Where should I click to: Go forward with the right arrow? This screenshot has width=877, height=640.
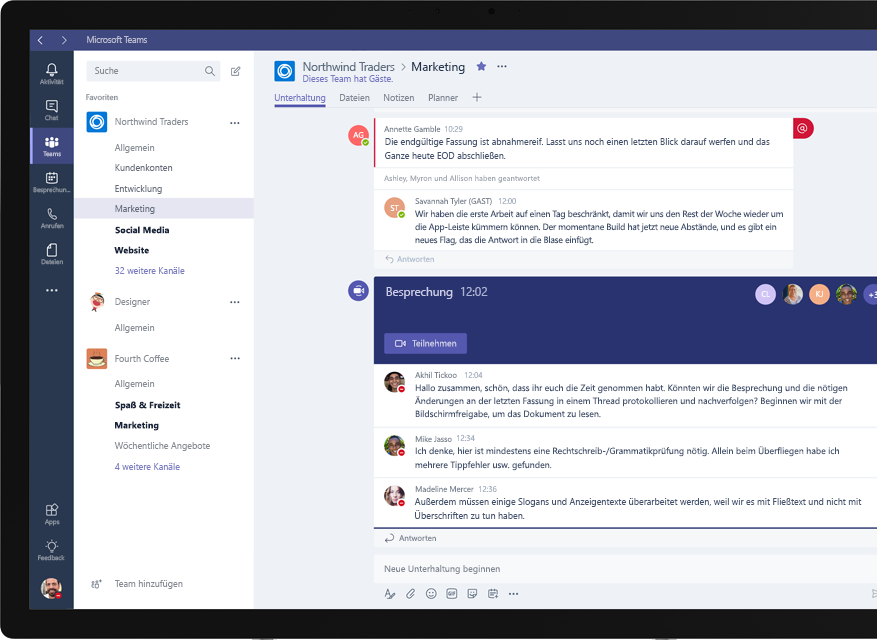64,40
